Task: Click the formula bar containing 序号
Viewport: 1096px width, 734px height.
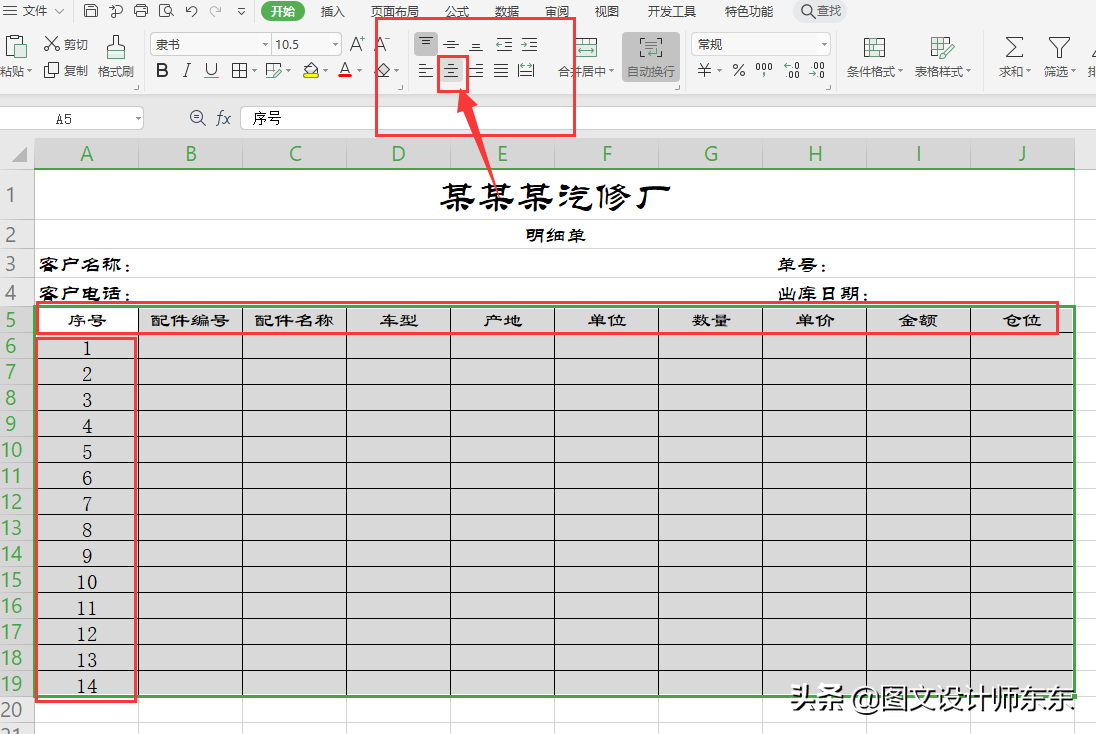Action: point(668,118)
